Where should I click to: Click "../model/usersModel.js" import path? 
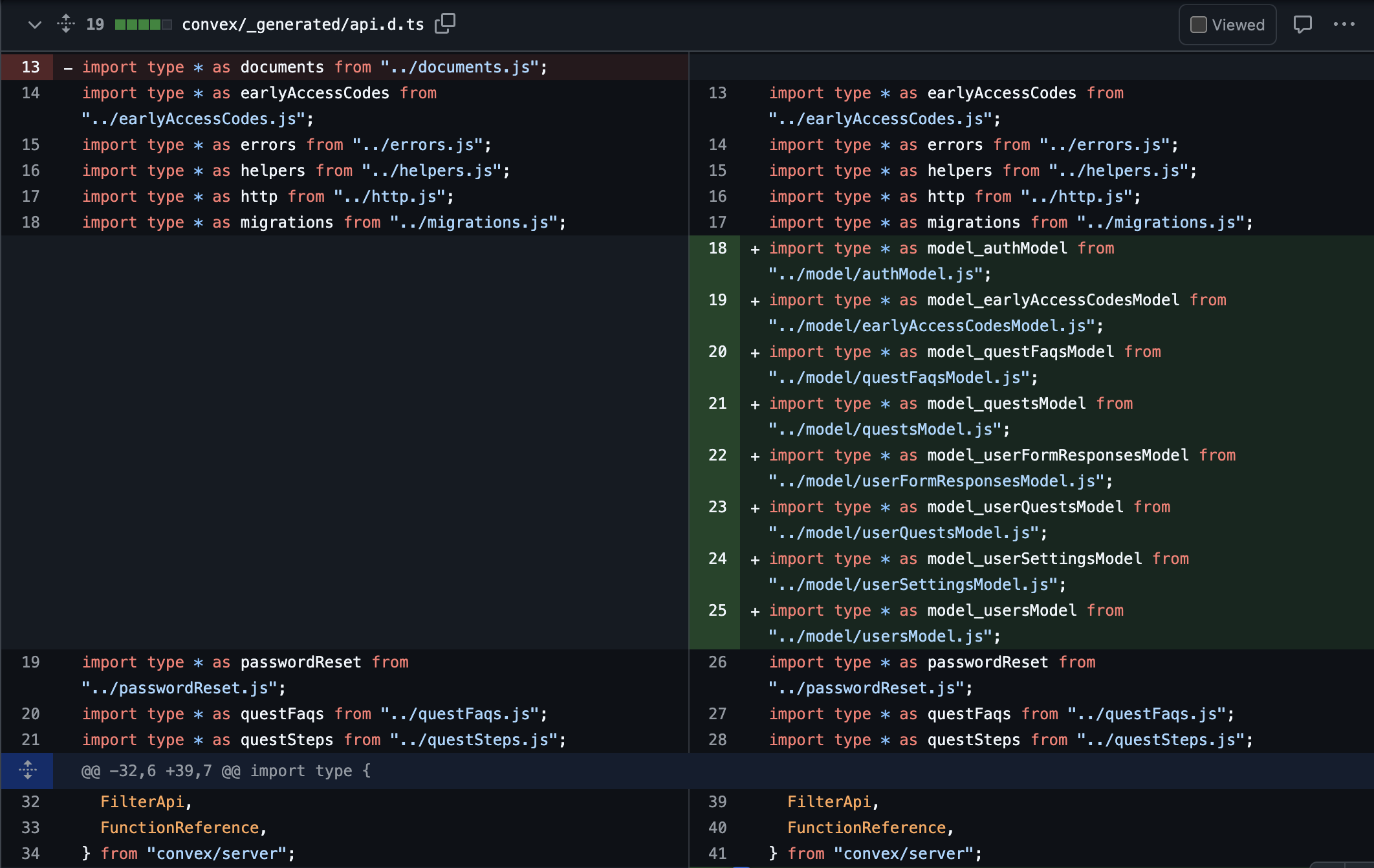880,636
